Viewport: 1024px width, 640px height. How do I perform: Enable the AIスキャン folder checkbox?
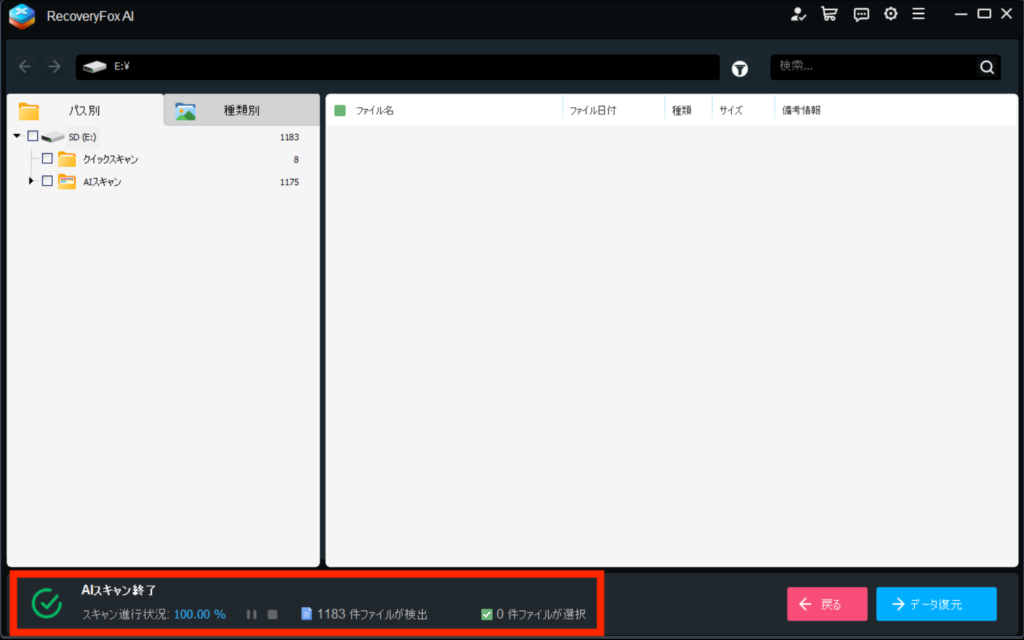(47, 181)
